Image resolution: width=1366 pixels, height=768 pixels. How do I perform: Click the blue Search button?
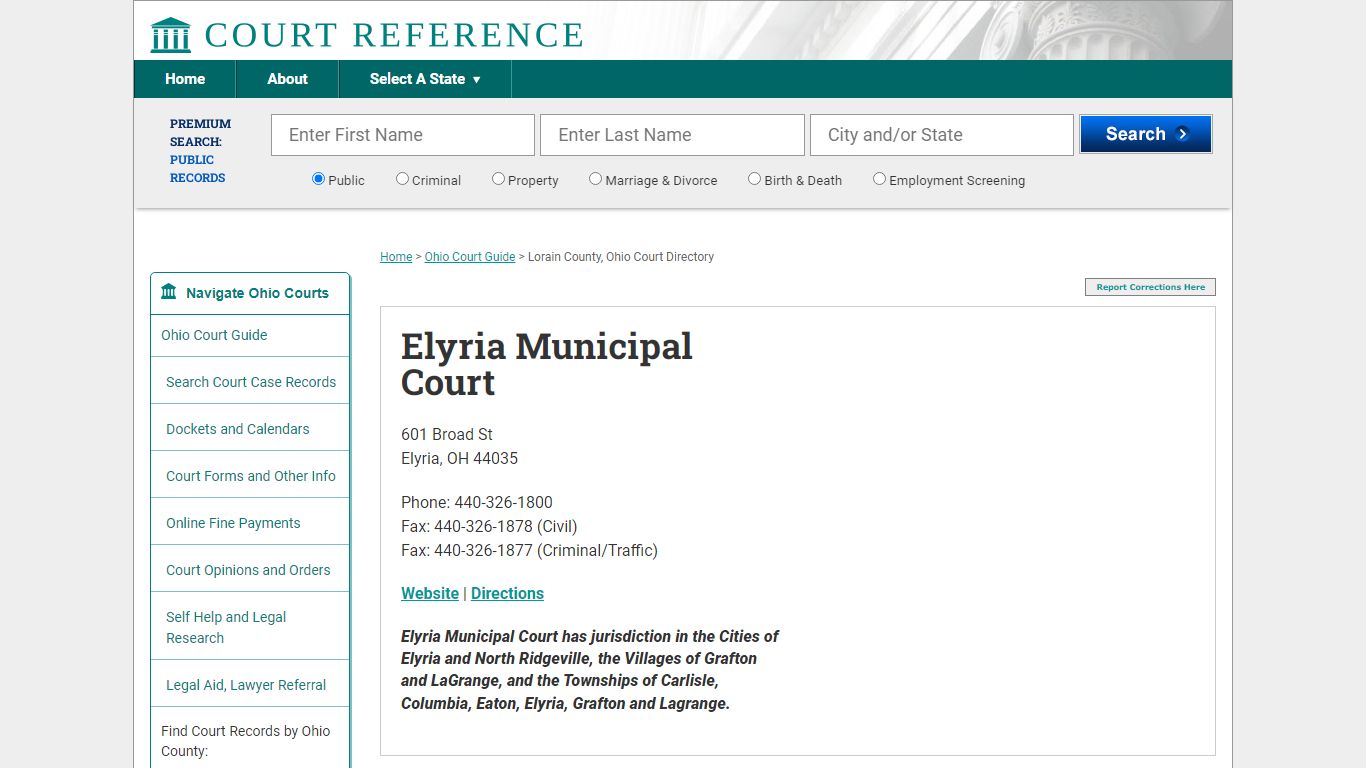tap(1146, 134)
